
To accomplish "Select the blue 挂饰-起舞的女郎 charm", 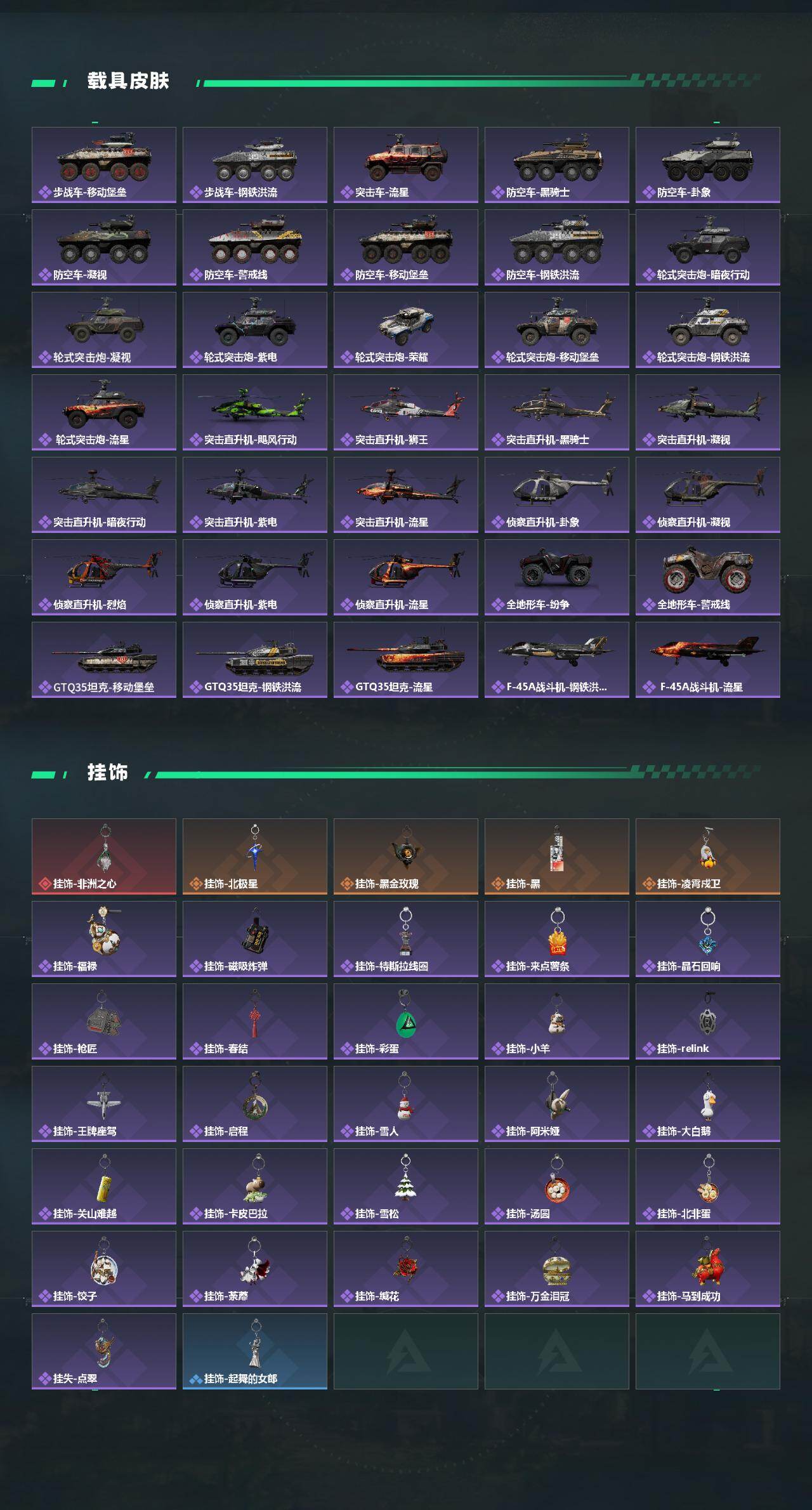I will click(255, 1351).
